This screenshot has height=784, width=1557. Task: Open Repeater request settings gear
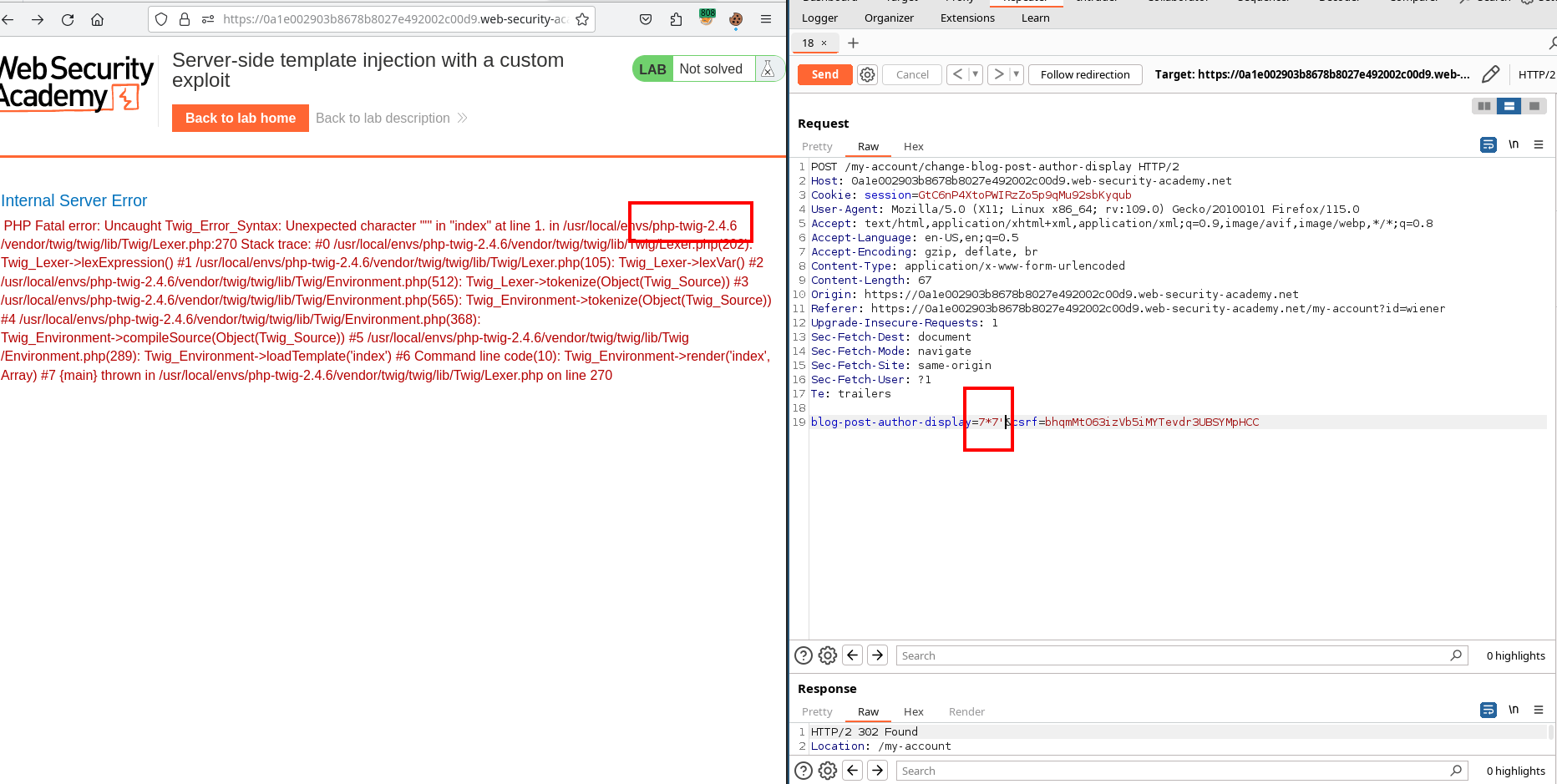[x=868, y=74]
